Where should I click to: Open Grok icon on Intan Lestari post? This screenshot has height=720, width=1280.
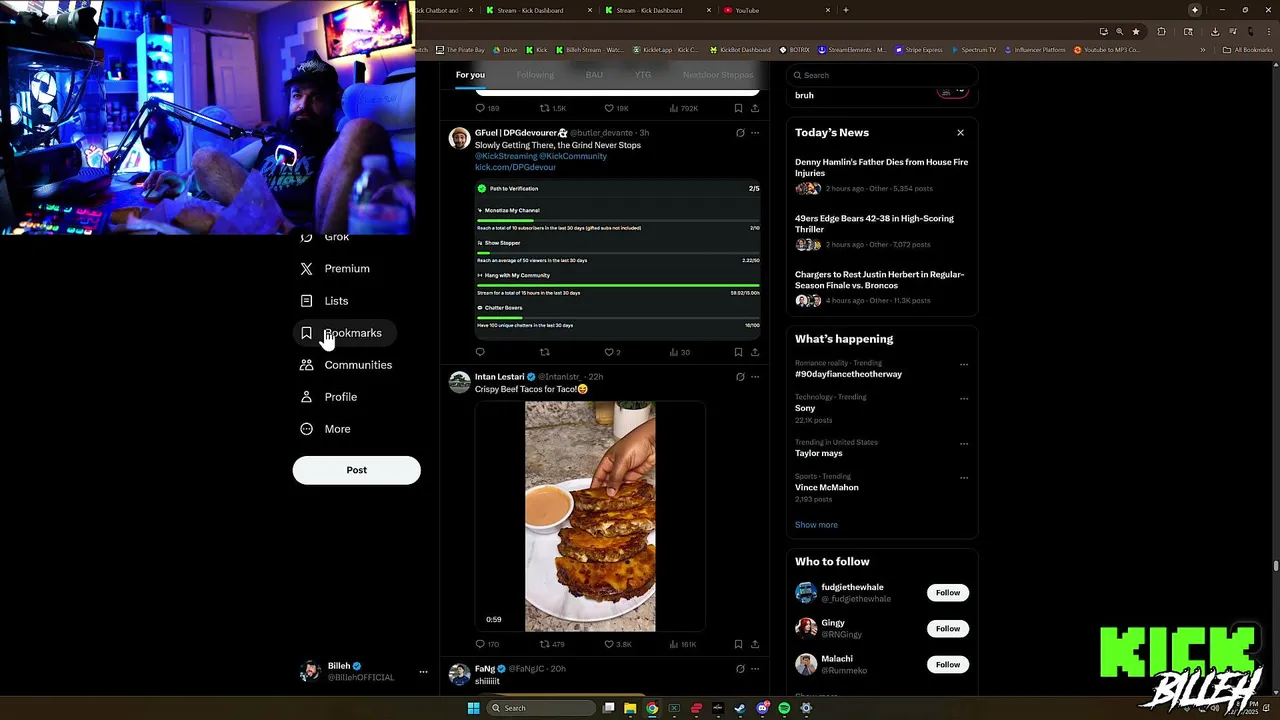coord(740,377)
